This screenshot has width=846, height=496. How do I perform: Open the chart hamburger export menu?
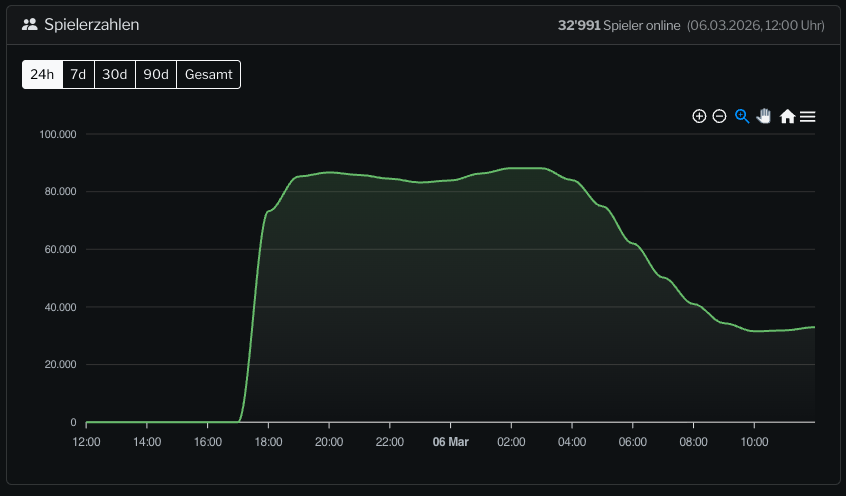(808, 116)
